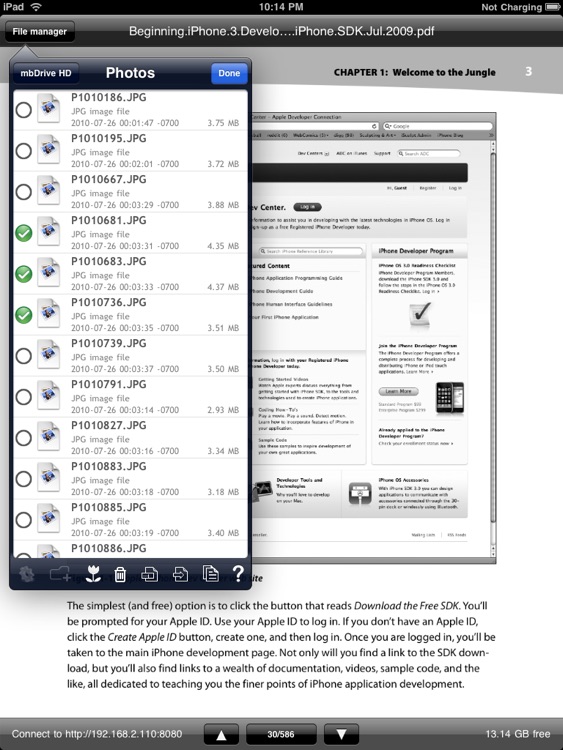Screen dimensions: 563x750
Task: Tap the Photos popover title
Action: pyautogui.click(x=130, y=73)
